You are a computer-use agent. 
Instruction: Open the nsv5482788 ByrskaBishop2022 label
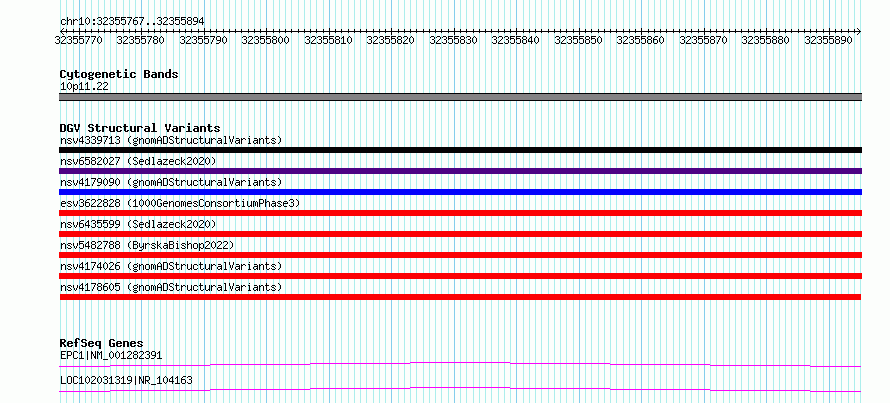pyautogui.click(x=147, y=245)
